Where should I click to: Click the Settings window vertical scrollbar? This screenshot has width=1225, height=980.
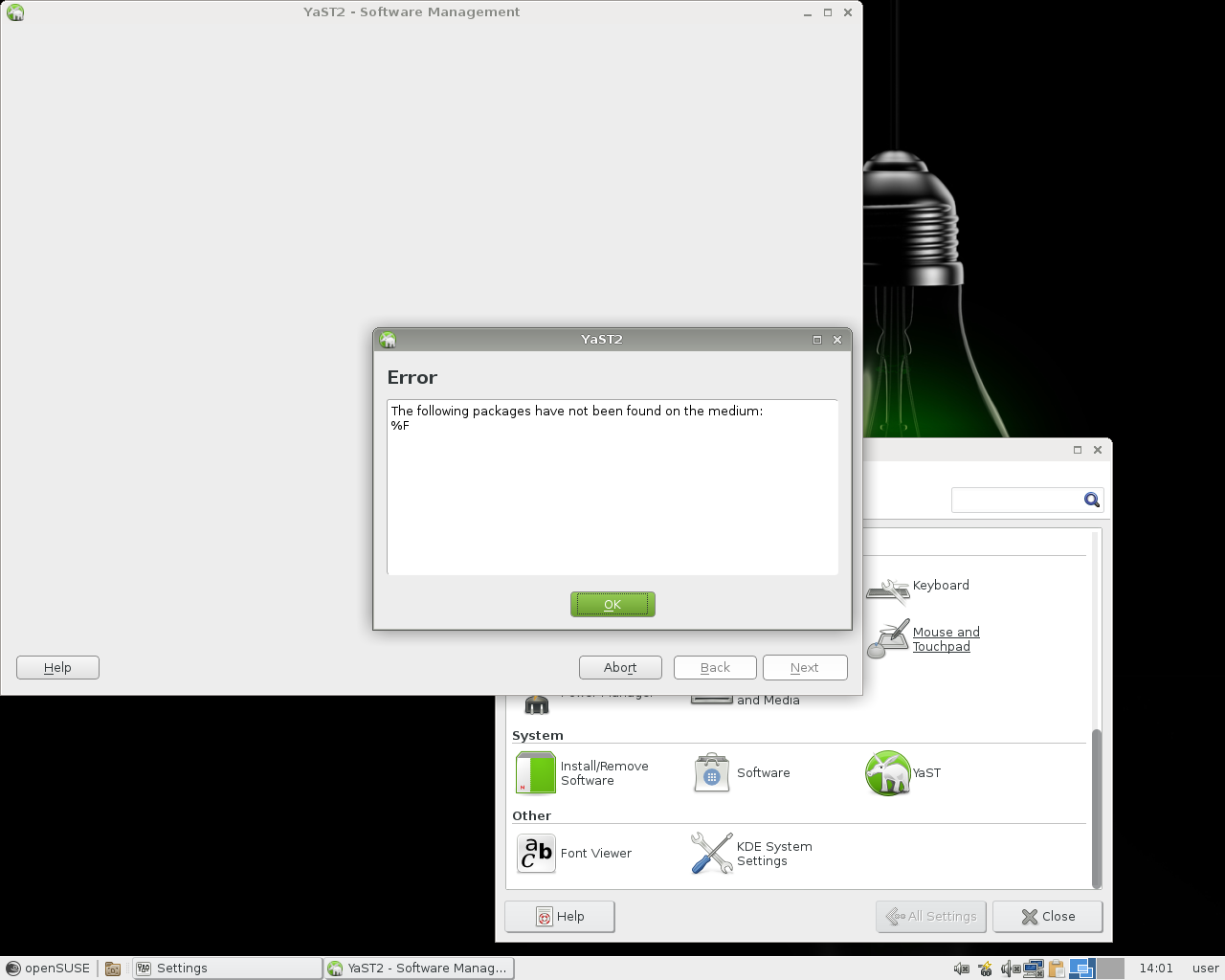click(x=1097, y=809)
